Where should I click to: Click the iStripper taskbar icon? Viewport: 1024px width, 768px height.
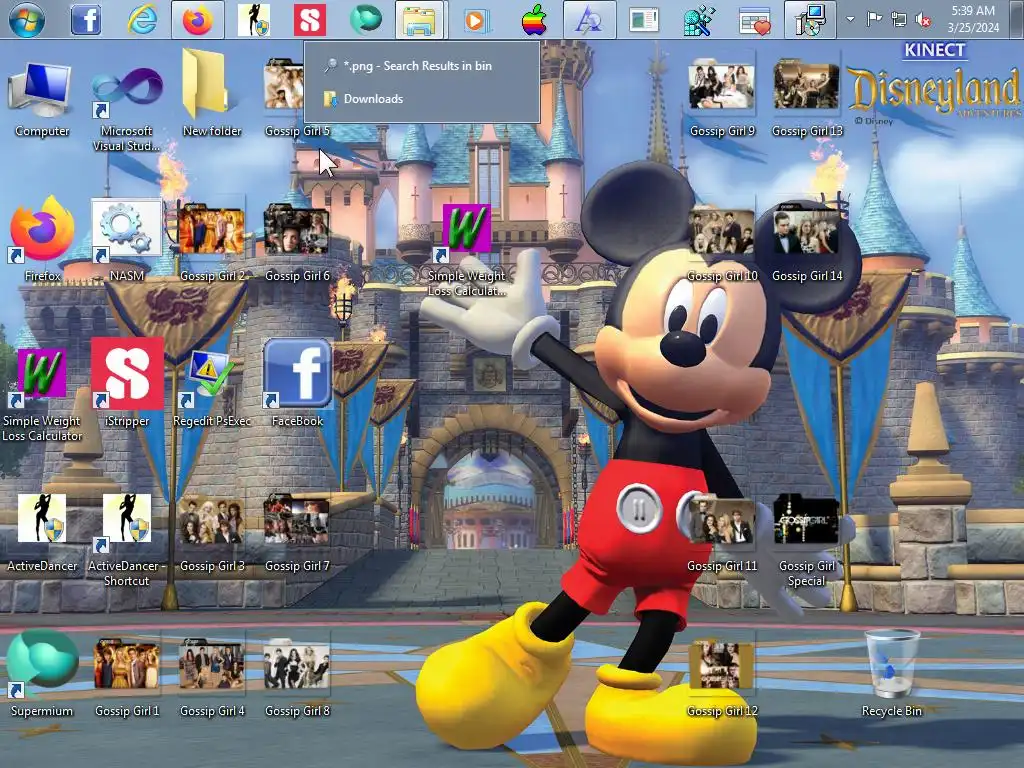tap(310, 20)
